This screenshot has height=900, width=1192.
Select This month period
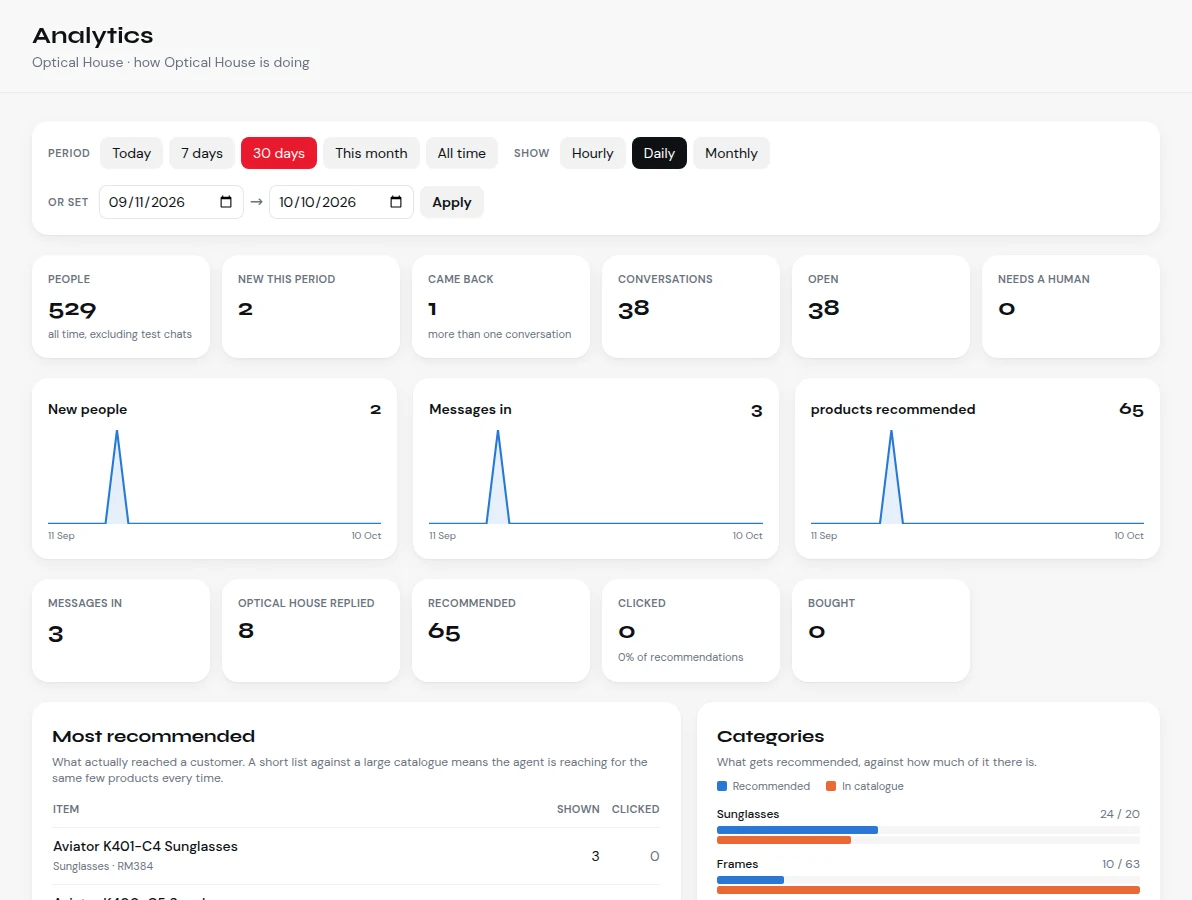(x=372, y=153)
